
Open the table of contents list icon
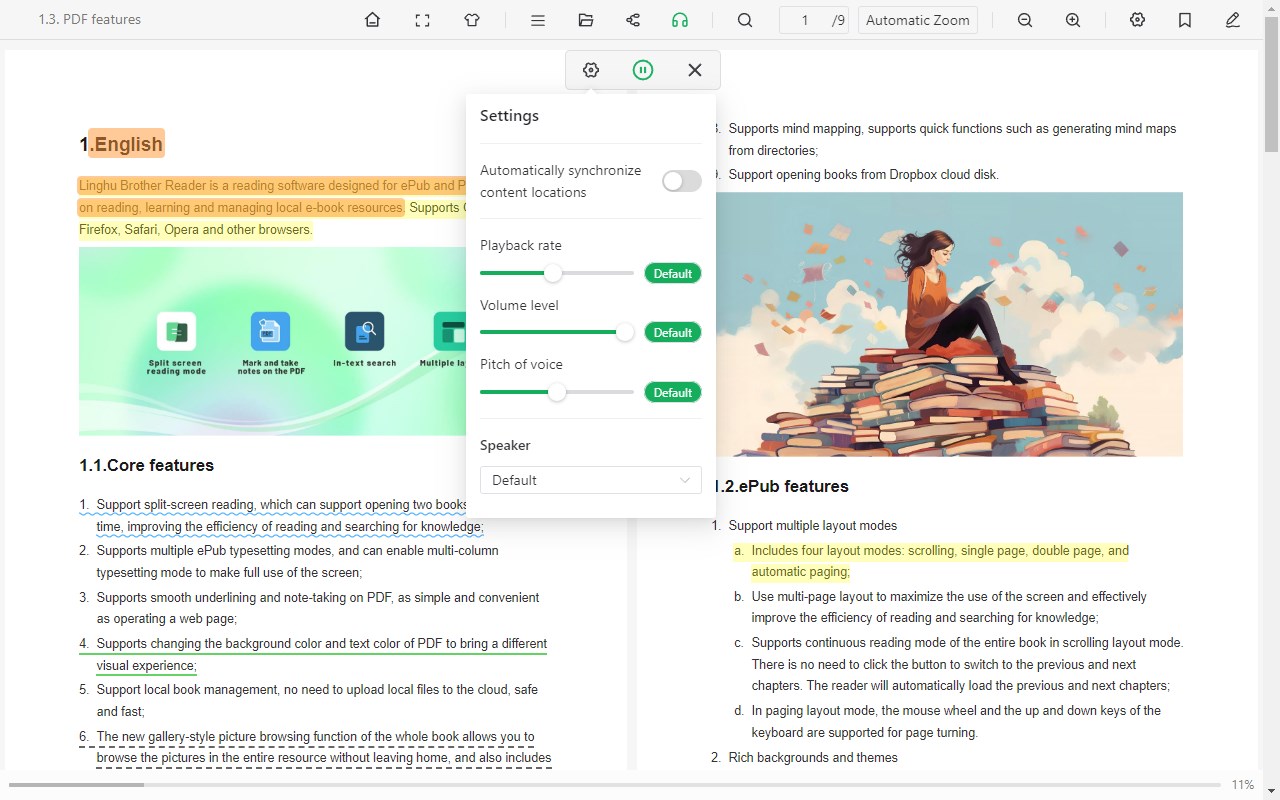point(538,20)
